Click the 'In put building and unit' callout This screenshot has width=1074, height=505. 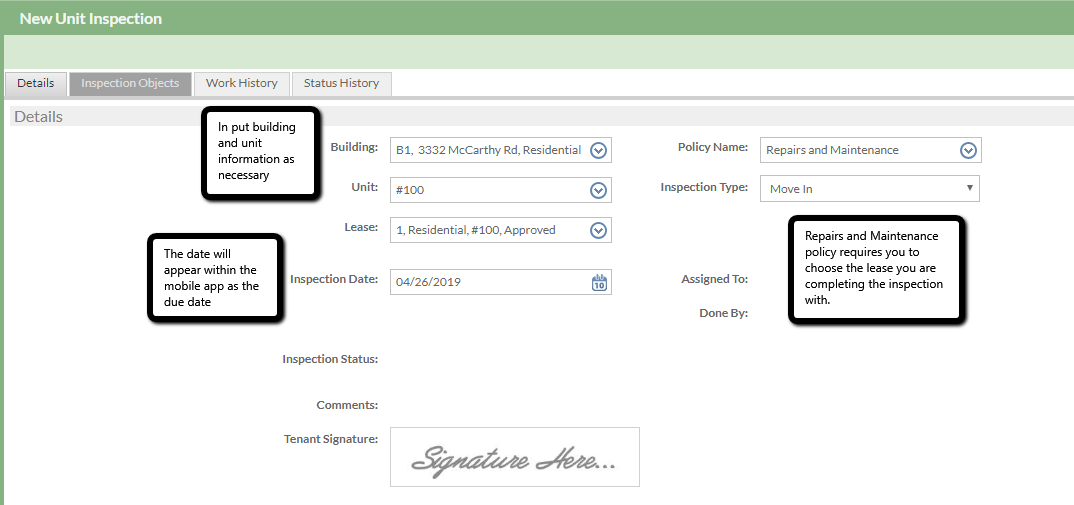[260, 153]
